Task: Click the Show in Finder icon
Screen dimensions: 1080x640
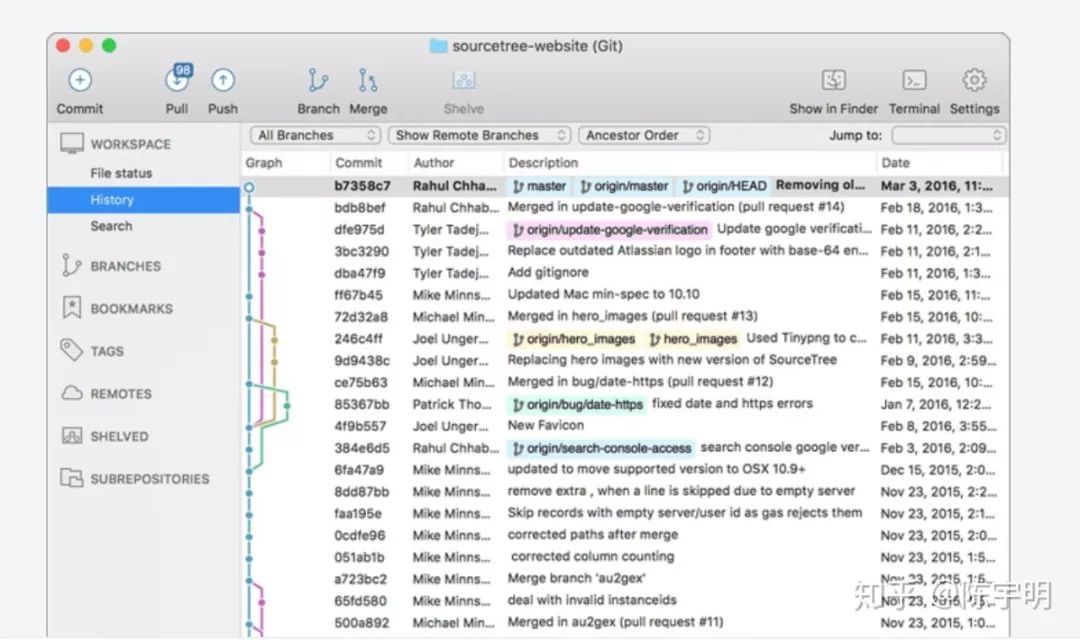Action: (833, 82)
